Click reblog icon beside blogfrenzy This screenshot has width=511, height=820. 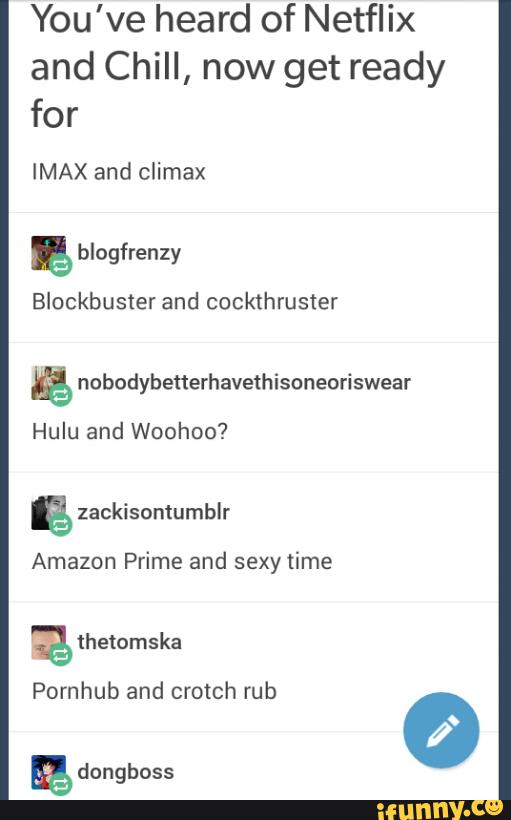61,266
